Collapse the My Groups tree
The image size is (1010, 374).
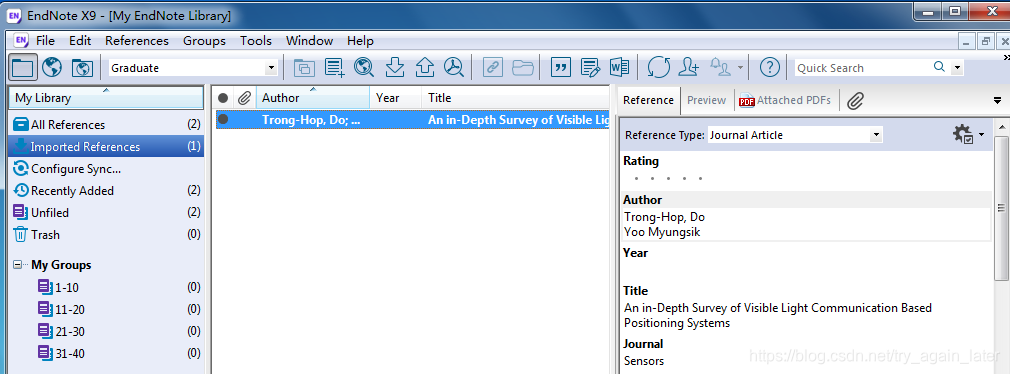tap(17, 265)
